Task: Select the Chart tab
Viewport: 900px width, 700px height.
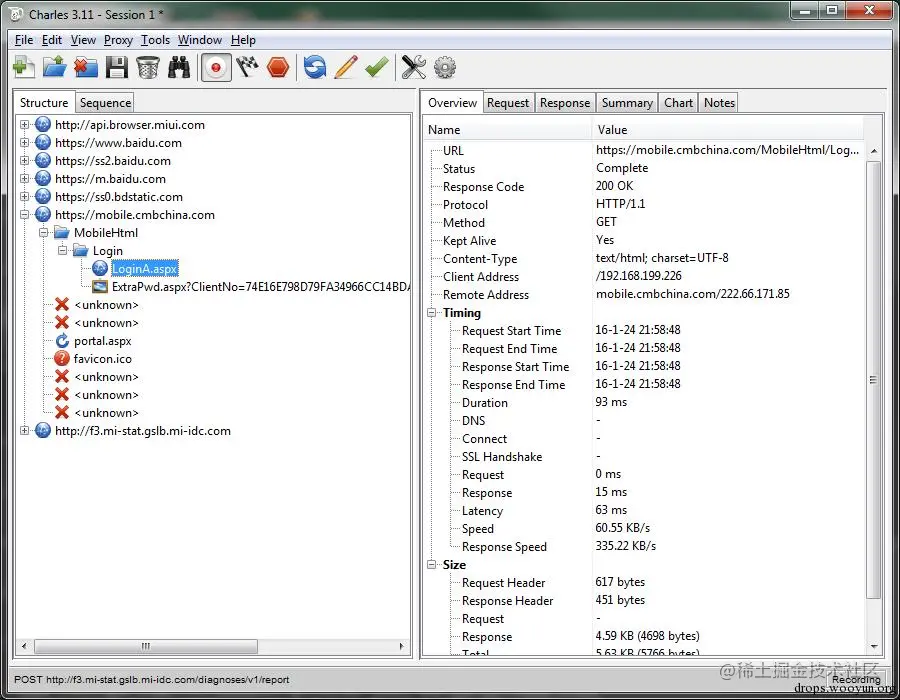Action: click(x=678, y=103)
